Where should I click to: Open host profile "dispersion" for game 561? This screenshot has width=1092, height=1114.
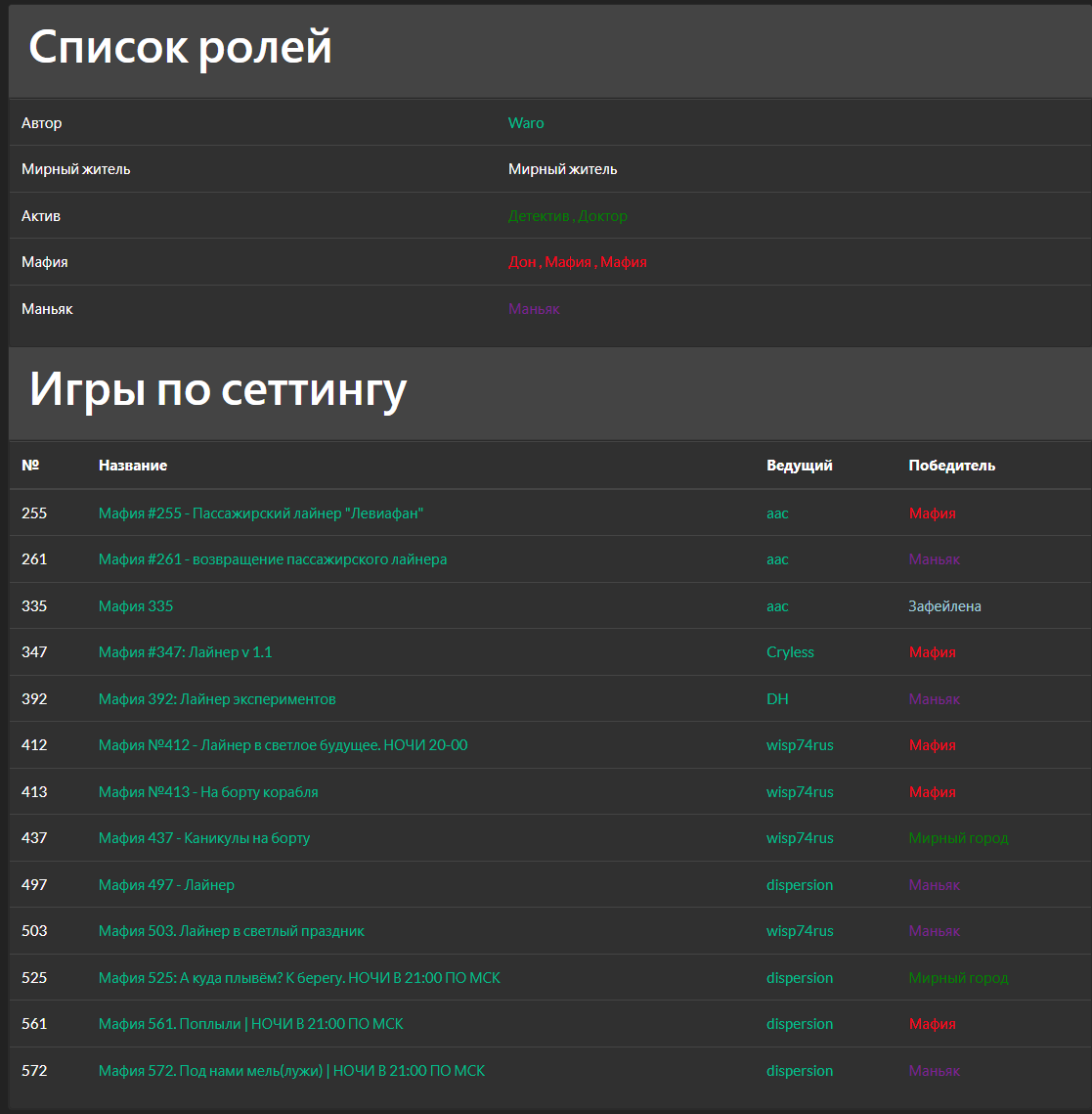tap(800, 1023)
